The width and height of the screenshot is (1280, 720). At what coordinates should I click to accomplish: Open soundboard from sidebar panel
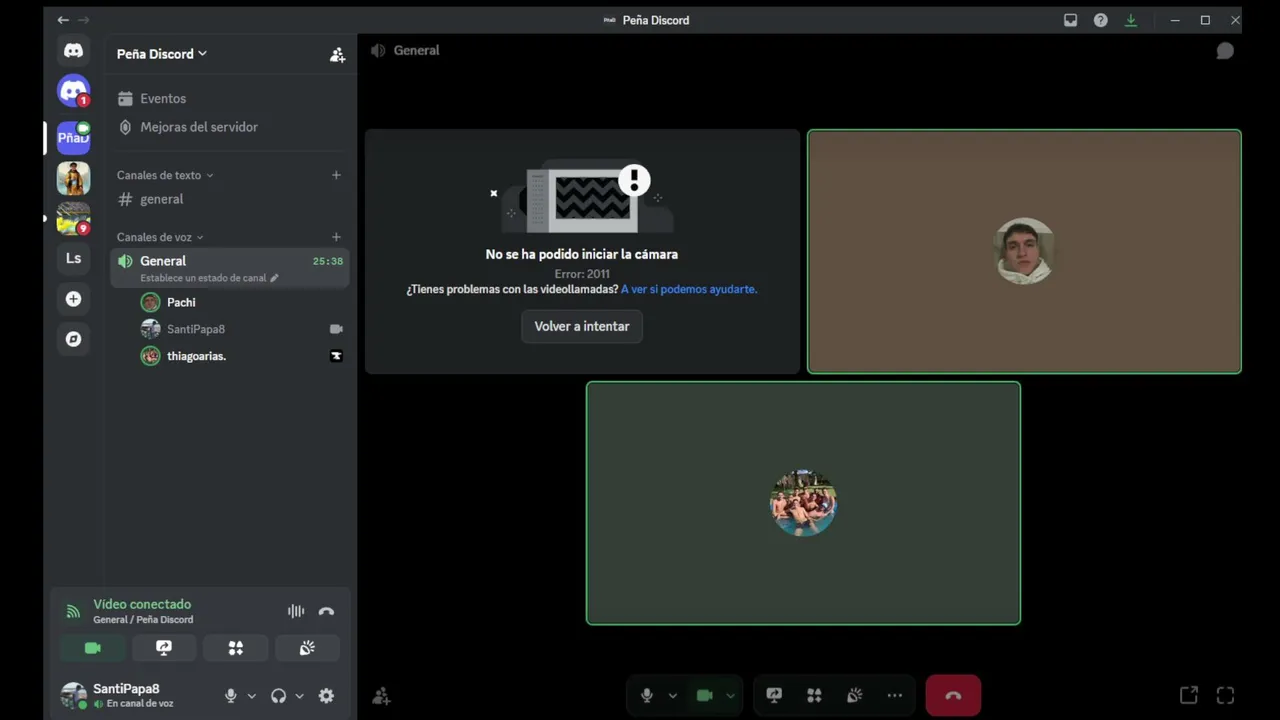pos(307,648)
